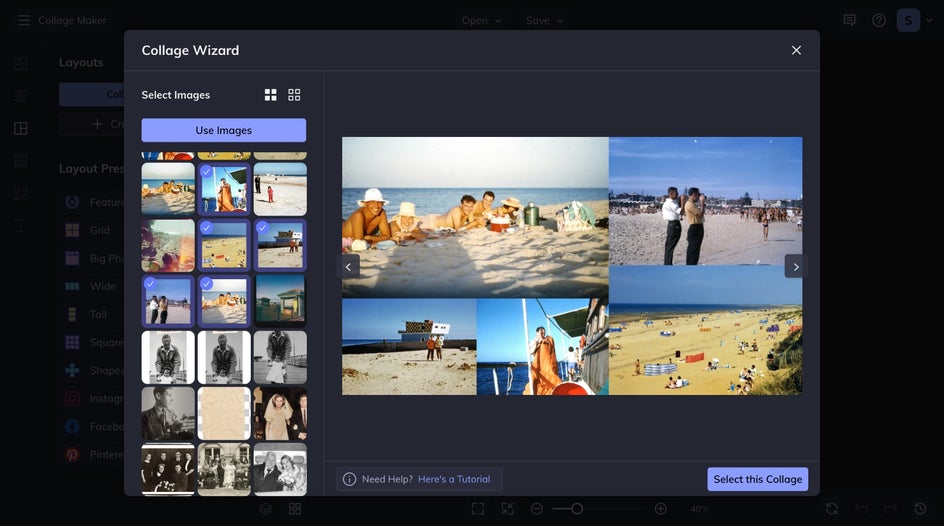This screenshot has height=526, width=944.
Task: Click the reset rotate icon in bottom bar
Action: pos(832,509)
